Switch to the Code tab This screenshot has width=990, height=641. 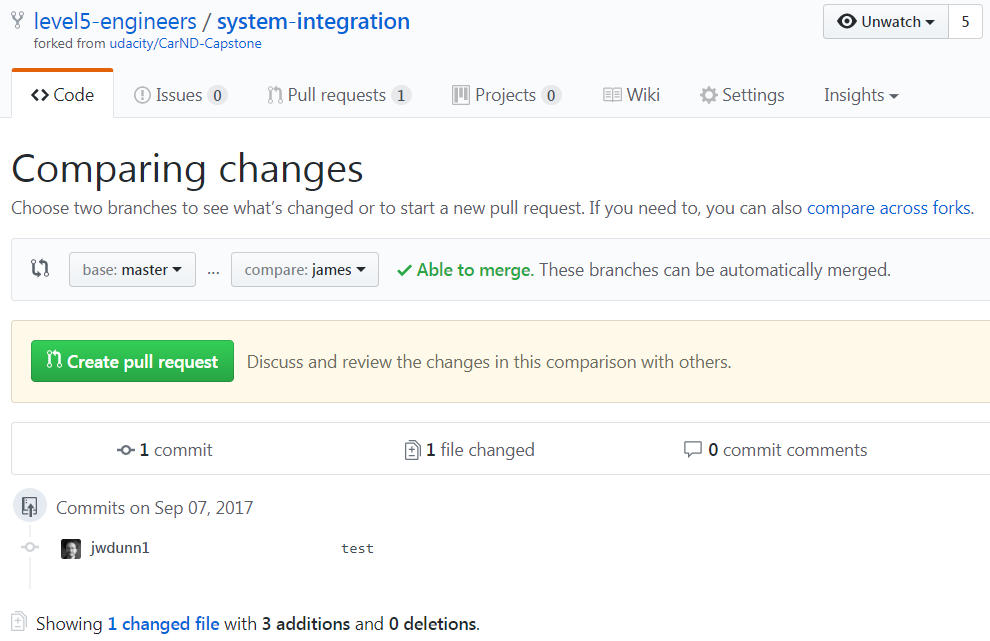63,95
